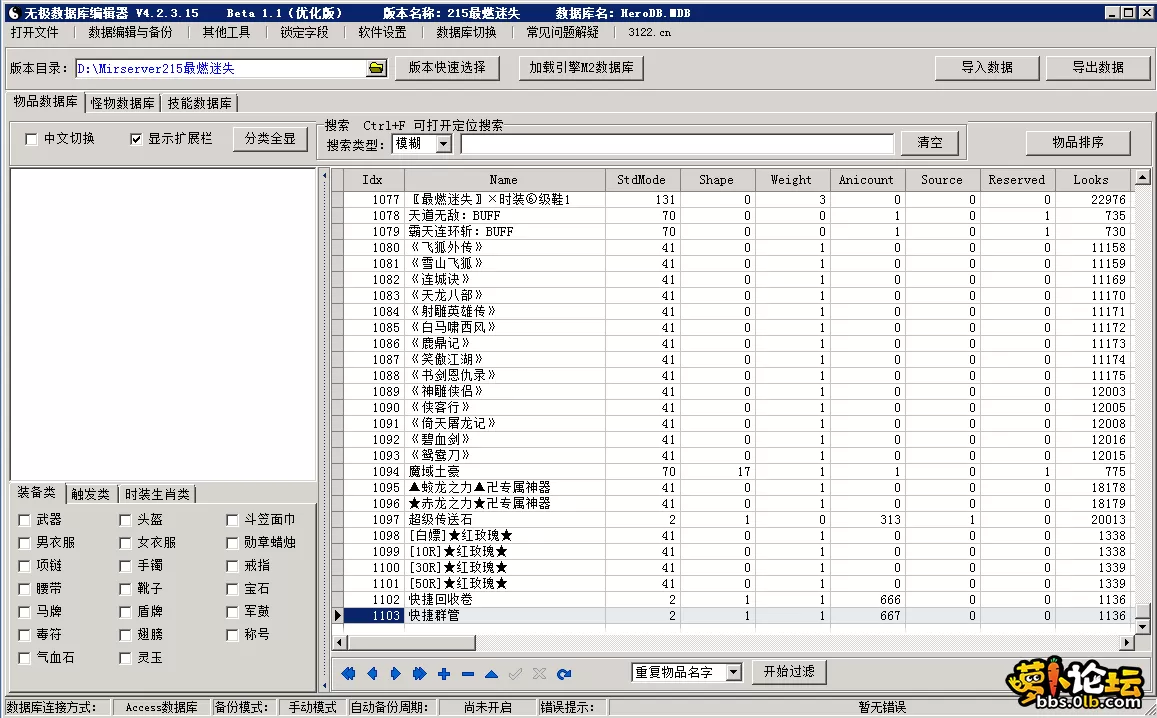Click scroll-up arrow of table scrollbar
This screenshot has height=718, width=1157.
tap(1142, 177)
